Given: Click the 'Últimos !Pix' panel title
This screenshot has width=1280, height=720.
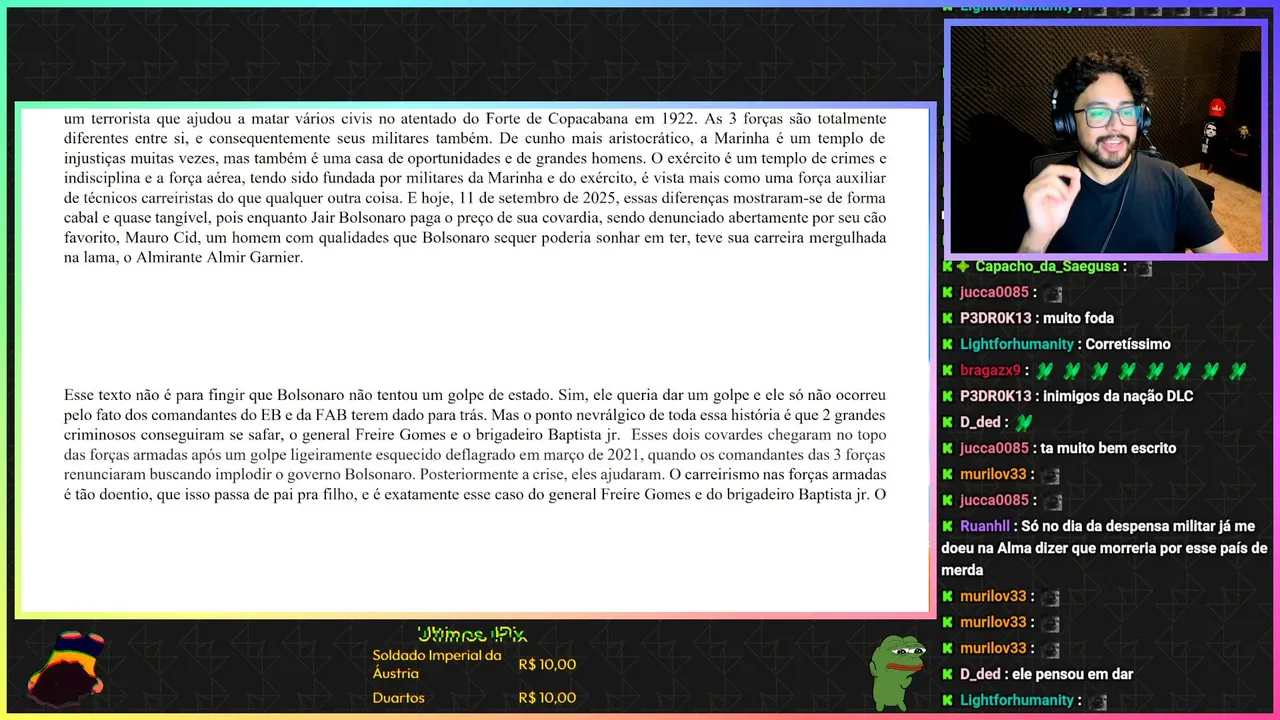Looking at the screenshot, I should [472, 634].
